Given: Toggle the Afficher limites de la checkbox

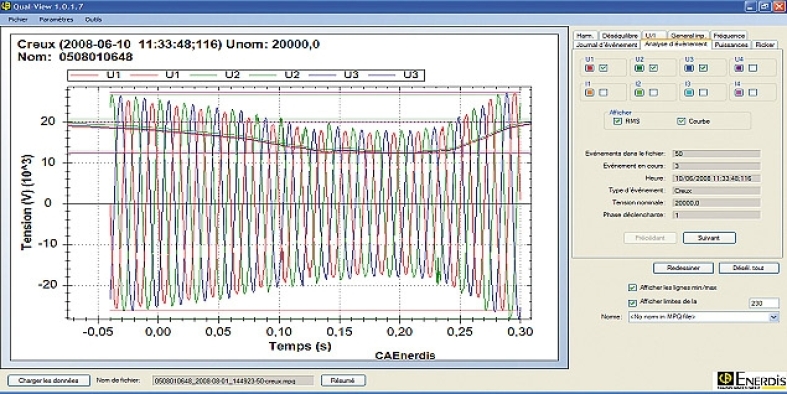Looking at the screenshot, I should click(x=632, y=303).
